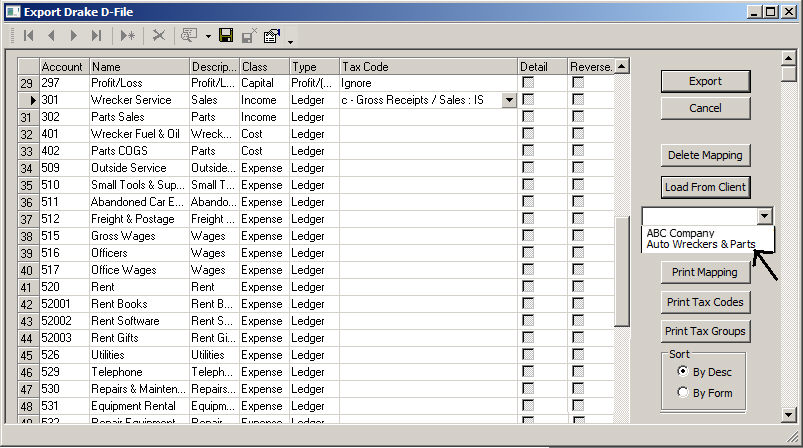Click the Telephone name cell
803x448 pixels.
click(x=139, y=372)
